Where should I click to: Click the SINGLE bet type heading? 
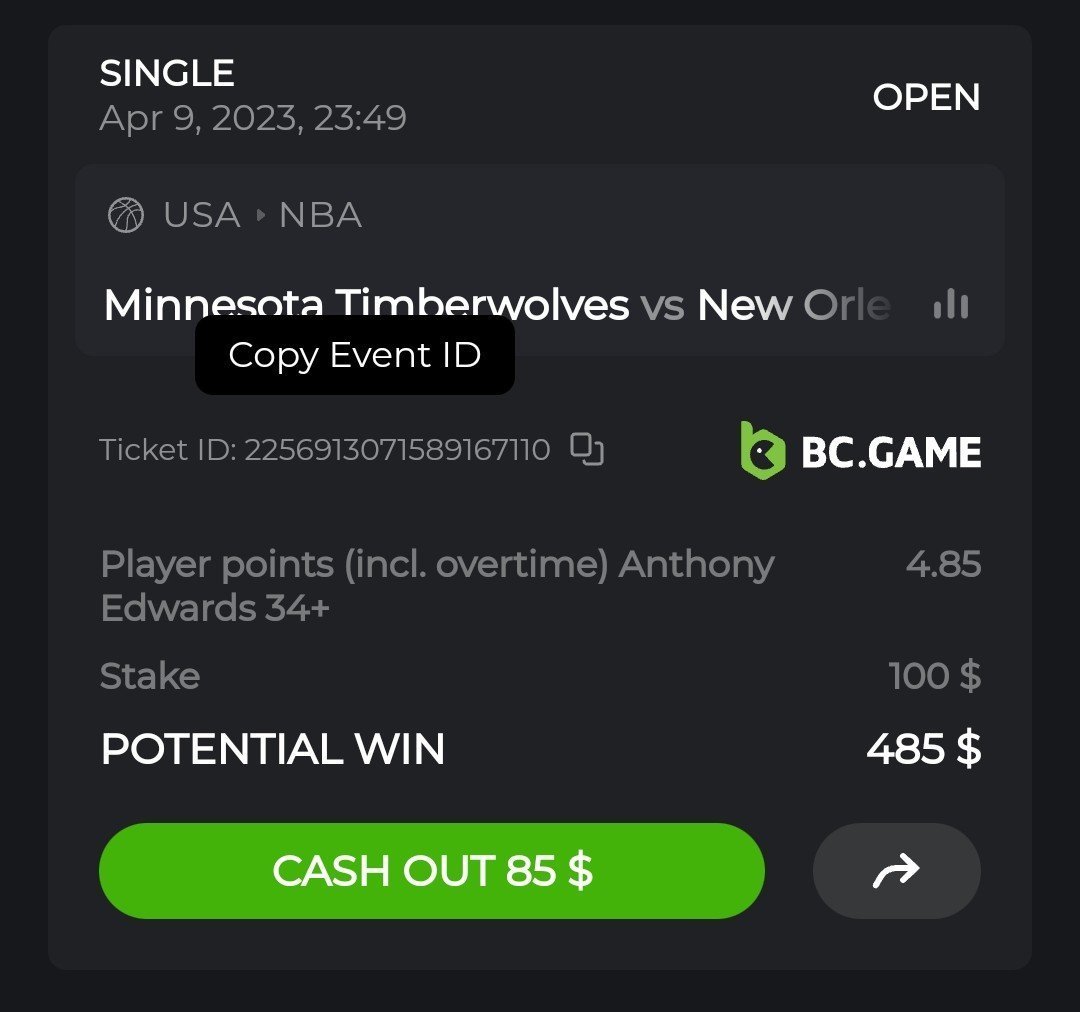tap(167, 73)
